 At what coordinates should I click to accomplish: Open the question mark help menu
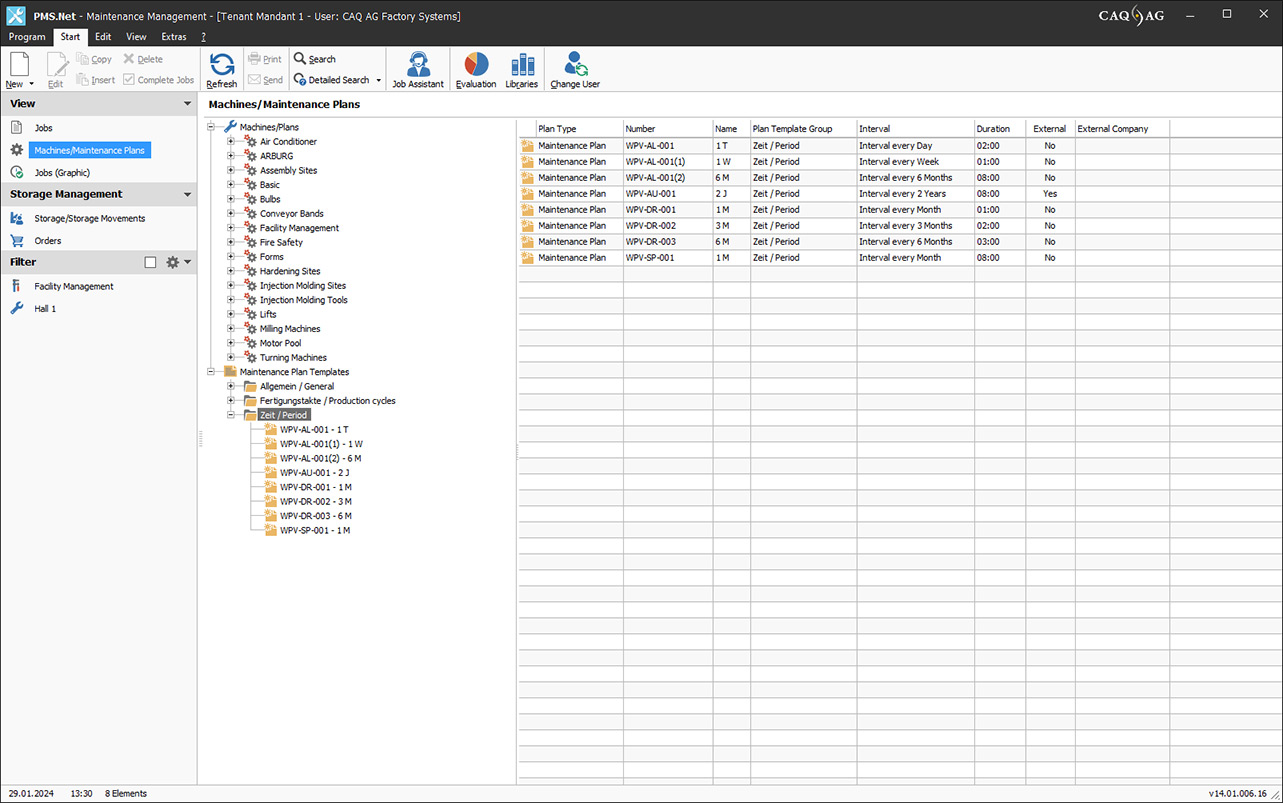click(203, 37)
